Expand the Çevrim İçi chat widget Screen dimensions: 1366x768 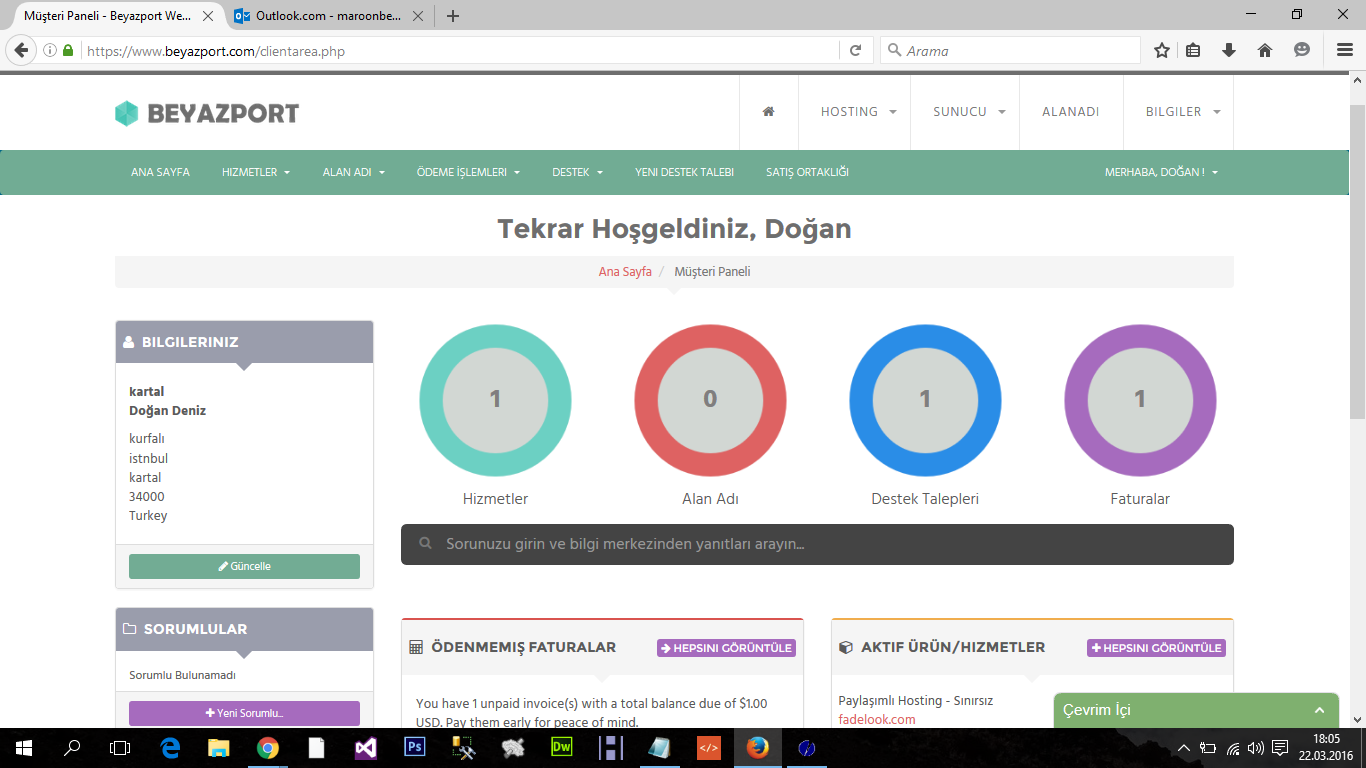pyautogui.click(x=1196, y=710)
